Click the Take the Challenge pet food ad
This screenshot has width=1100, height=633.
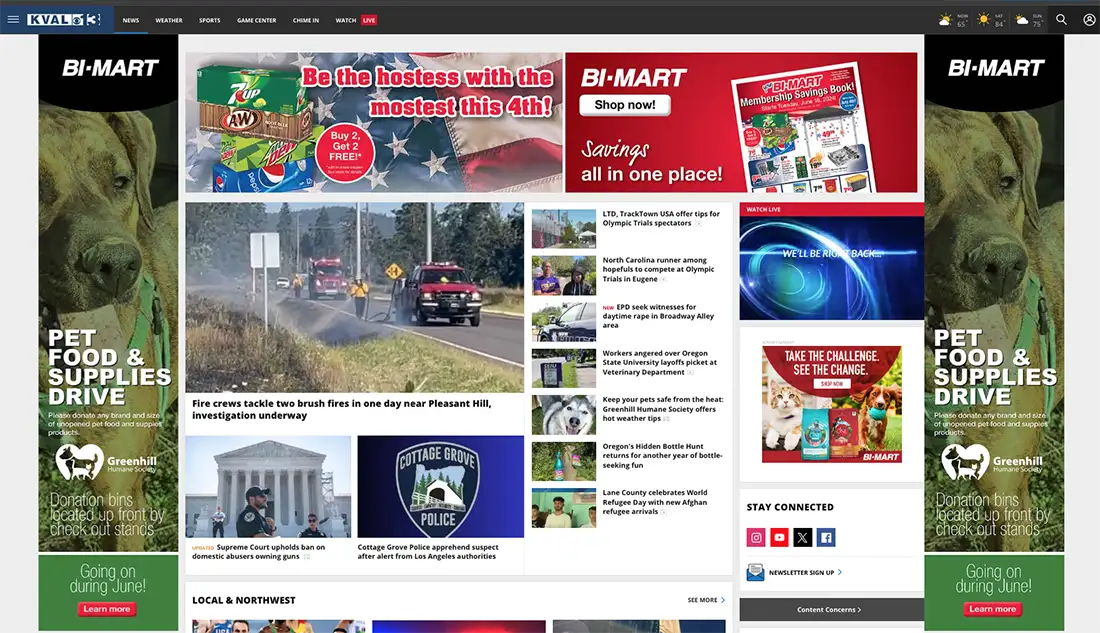[x=831, y=404]
